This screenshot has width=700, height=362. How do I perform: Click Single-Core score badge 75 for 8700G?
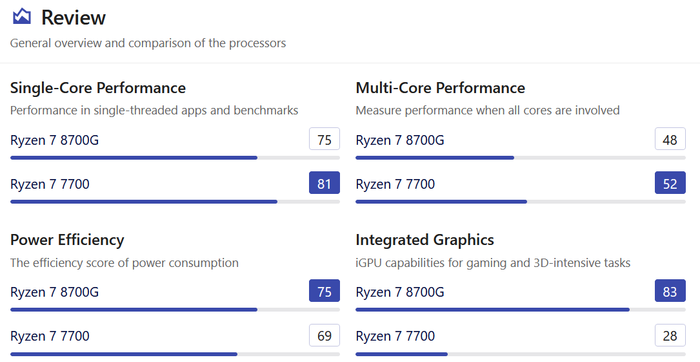coord(325,139)
